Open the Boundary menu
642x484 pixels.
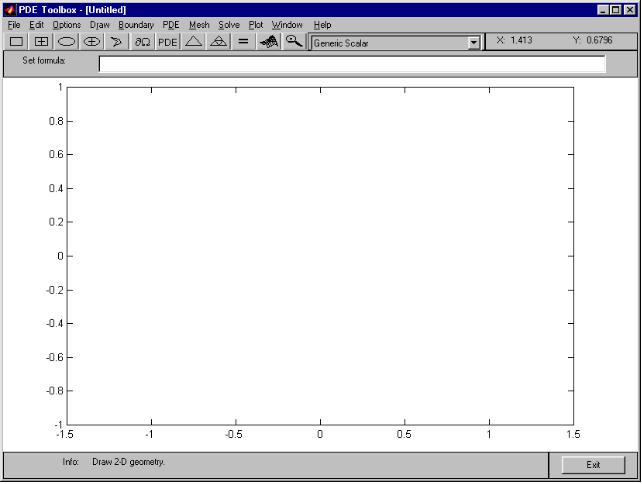tap(136, 25)
